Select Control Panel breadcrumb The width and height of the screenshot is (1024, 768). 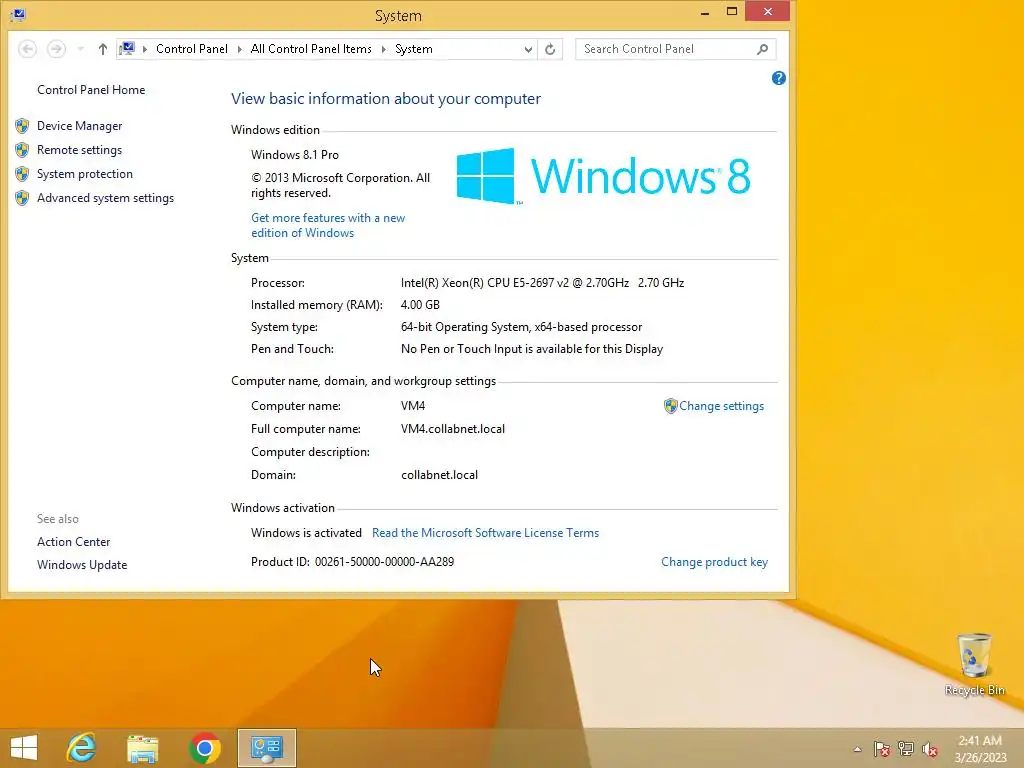[191, 49]
